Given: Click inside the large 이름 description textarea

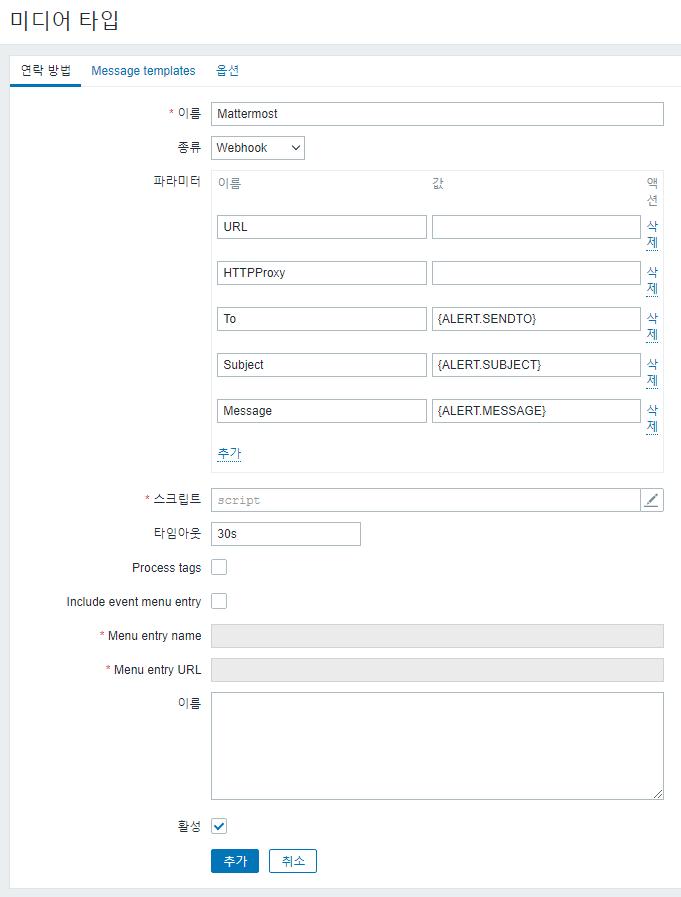Looking at the screenshot, I should click(437, 746).
